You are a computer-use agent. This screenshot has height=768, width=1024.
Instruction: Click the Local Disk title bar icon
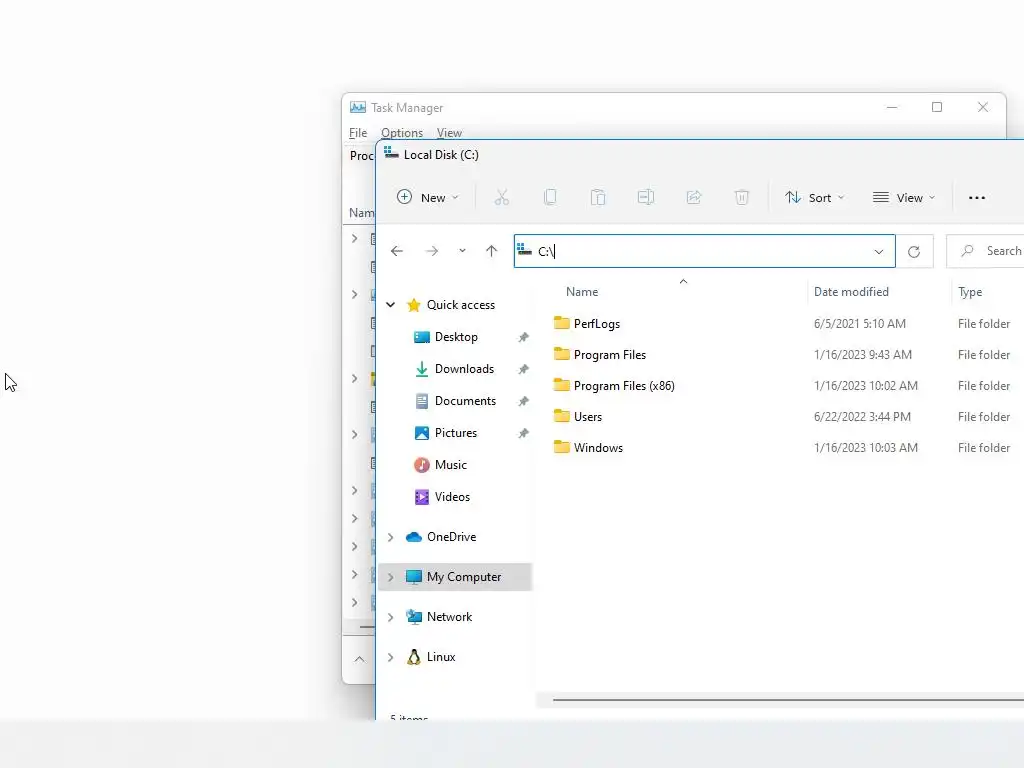point(391,153)
